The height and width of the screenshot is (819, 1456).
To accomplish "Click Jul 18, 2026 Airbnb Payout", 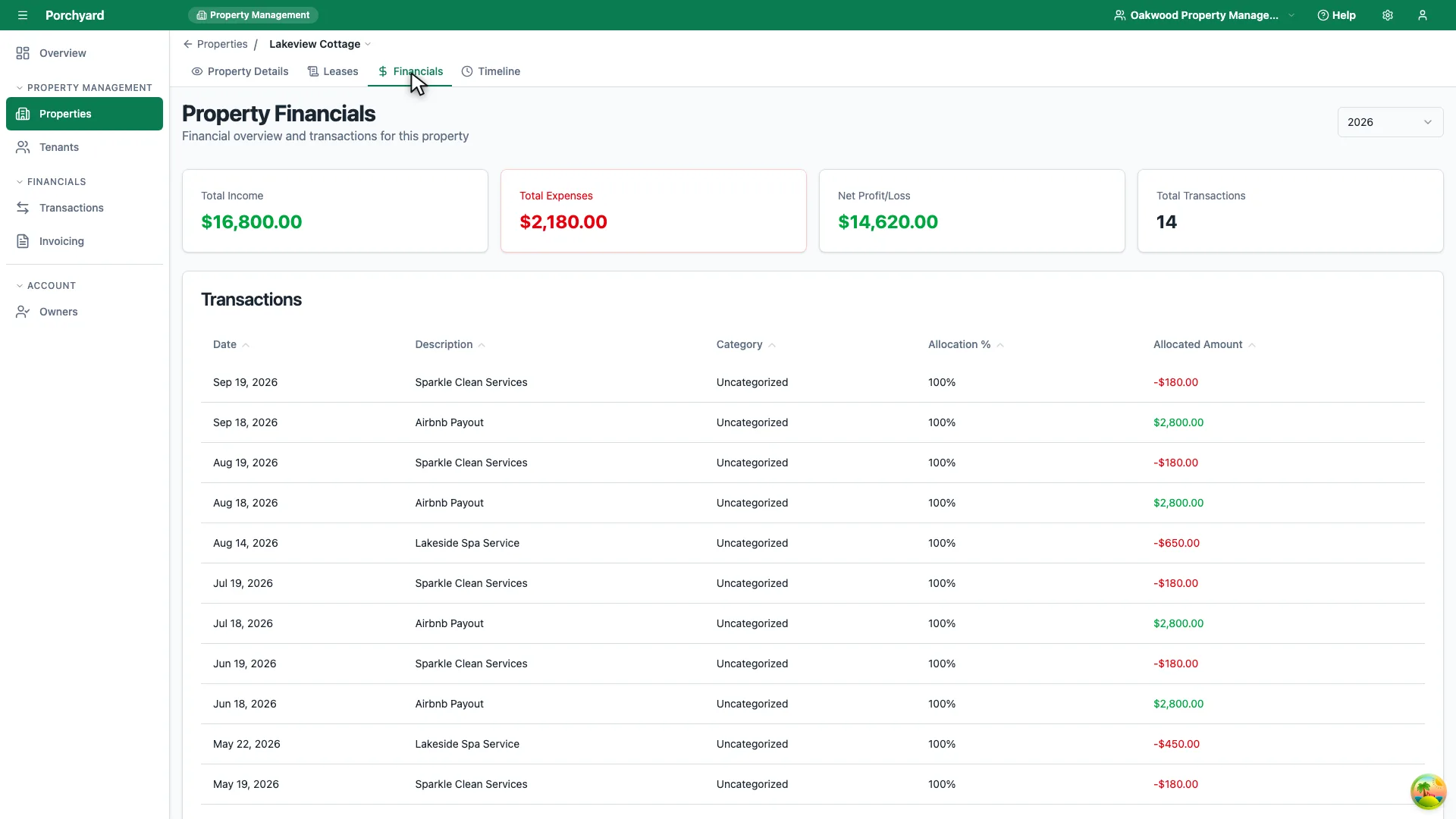I will pyautogui.click(x=449, y=623).
